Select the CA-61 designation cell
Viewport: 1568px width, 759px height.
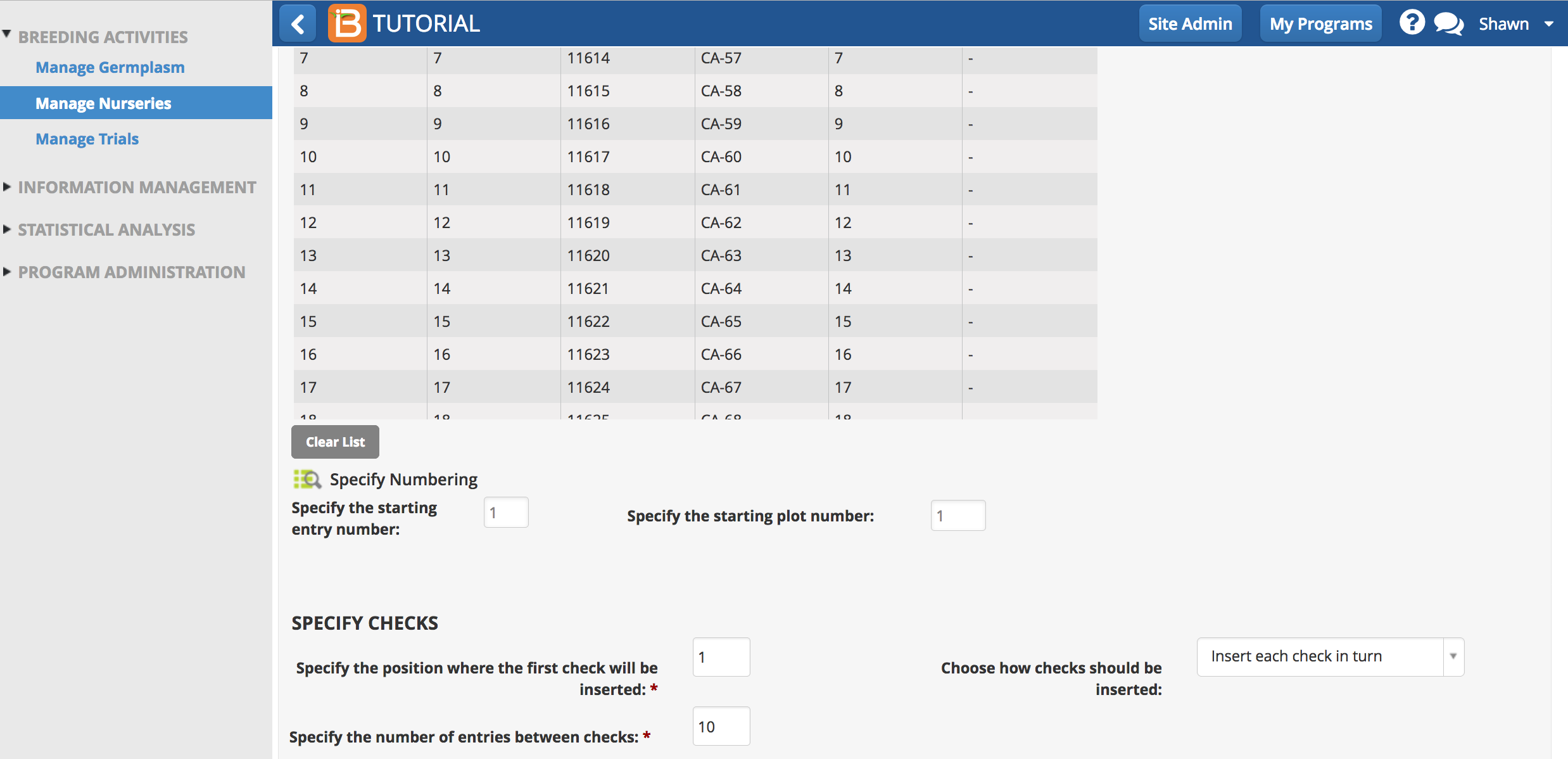761,189
